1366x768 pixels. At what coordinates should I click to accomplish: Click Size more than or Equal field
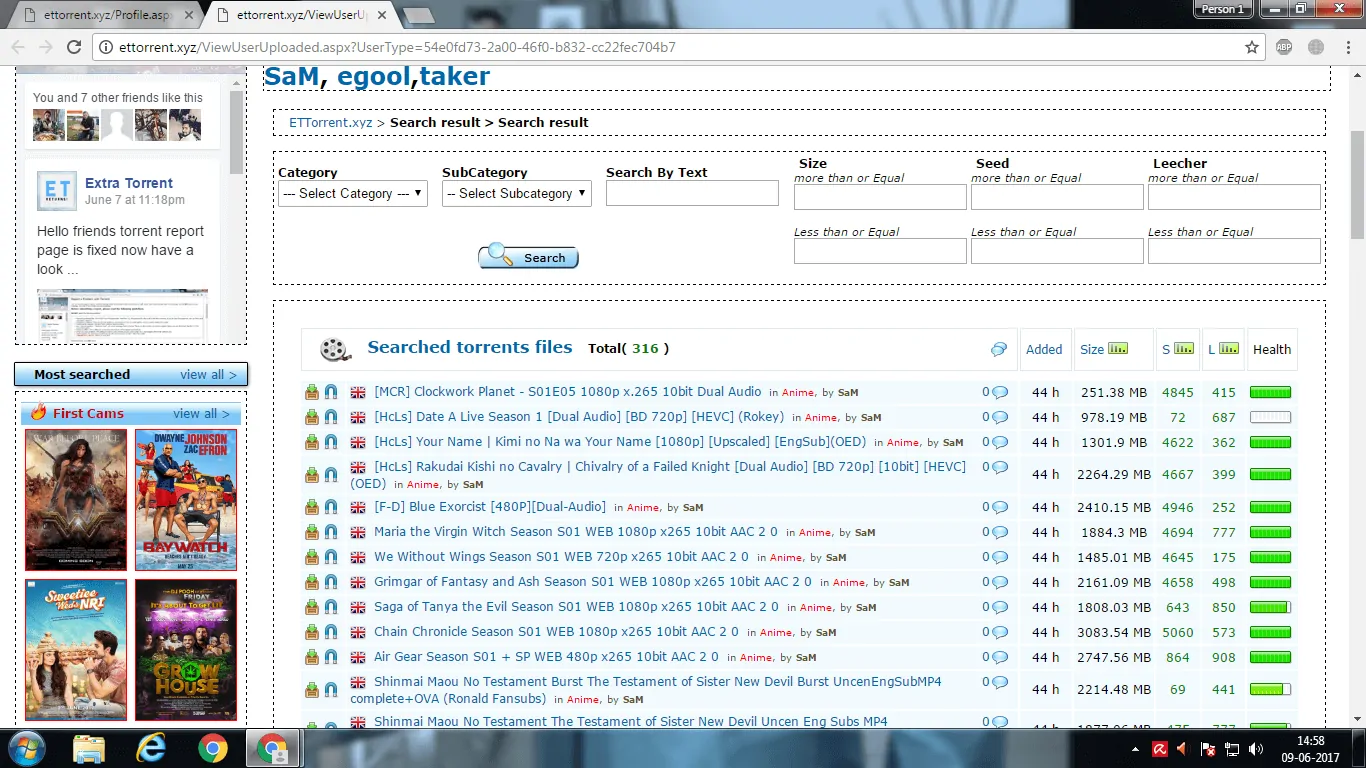tap(880, 197)
